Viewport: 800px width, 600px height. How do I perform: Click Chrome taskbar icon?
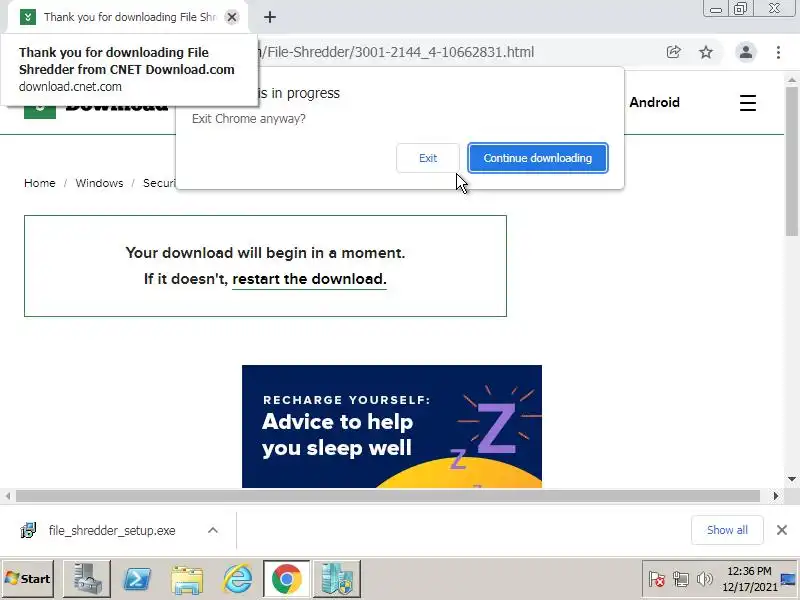point(287,579)
